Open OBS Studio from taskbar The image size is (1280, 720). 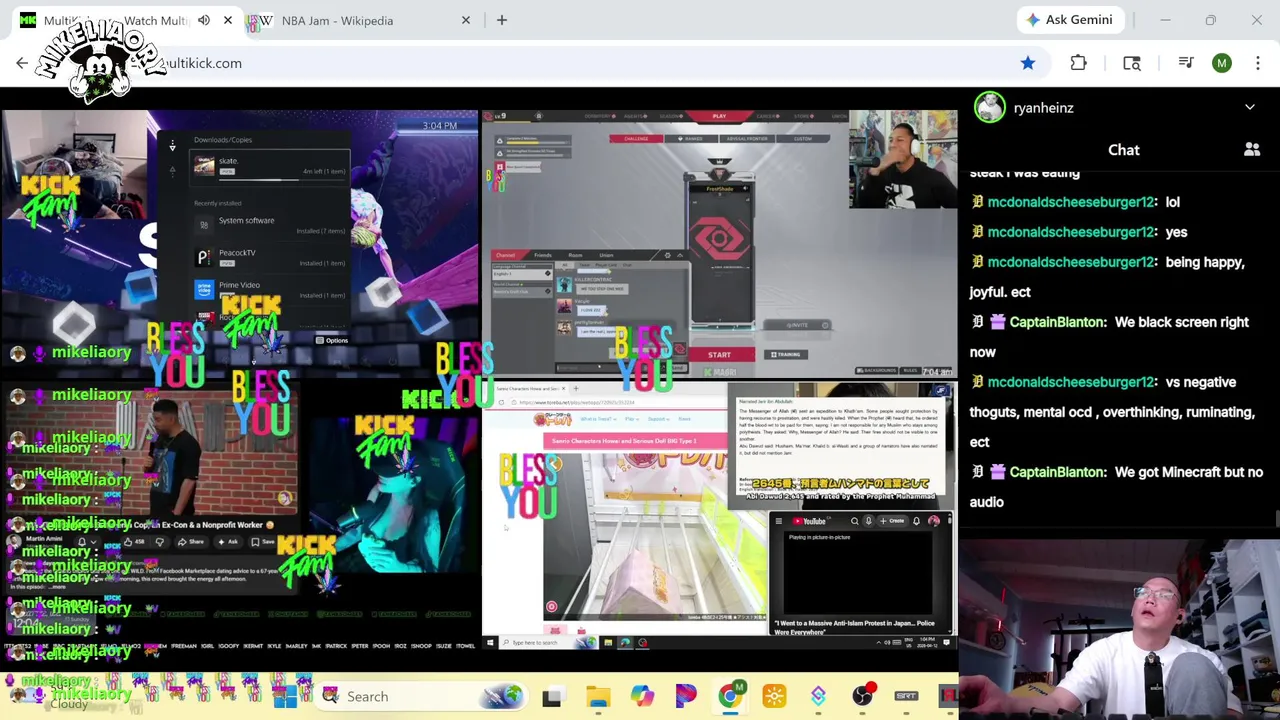tap(862, 696)
